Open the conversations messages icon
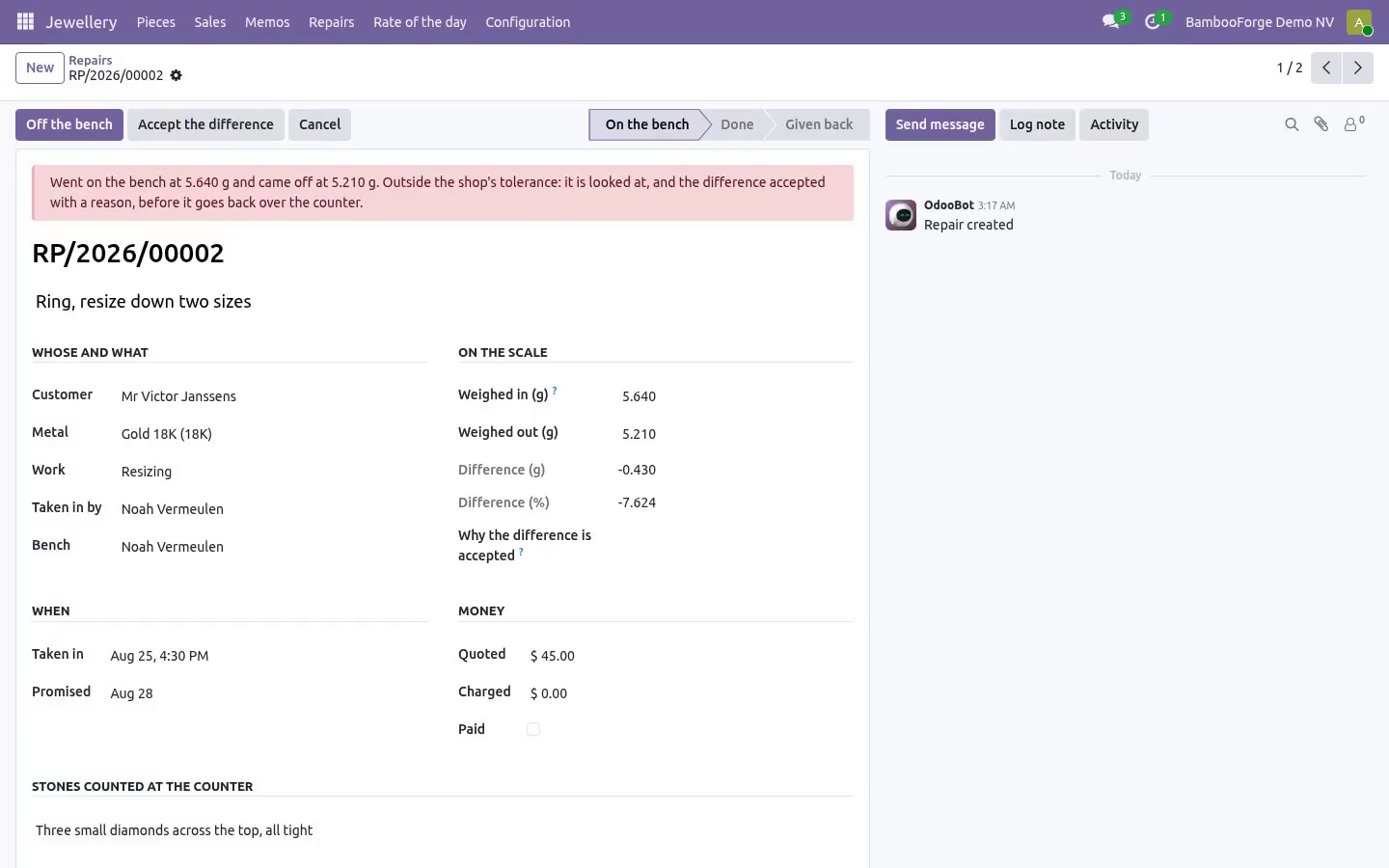The image size is (1389, 868). [1111, 21]
